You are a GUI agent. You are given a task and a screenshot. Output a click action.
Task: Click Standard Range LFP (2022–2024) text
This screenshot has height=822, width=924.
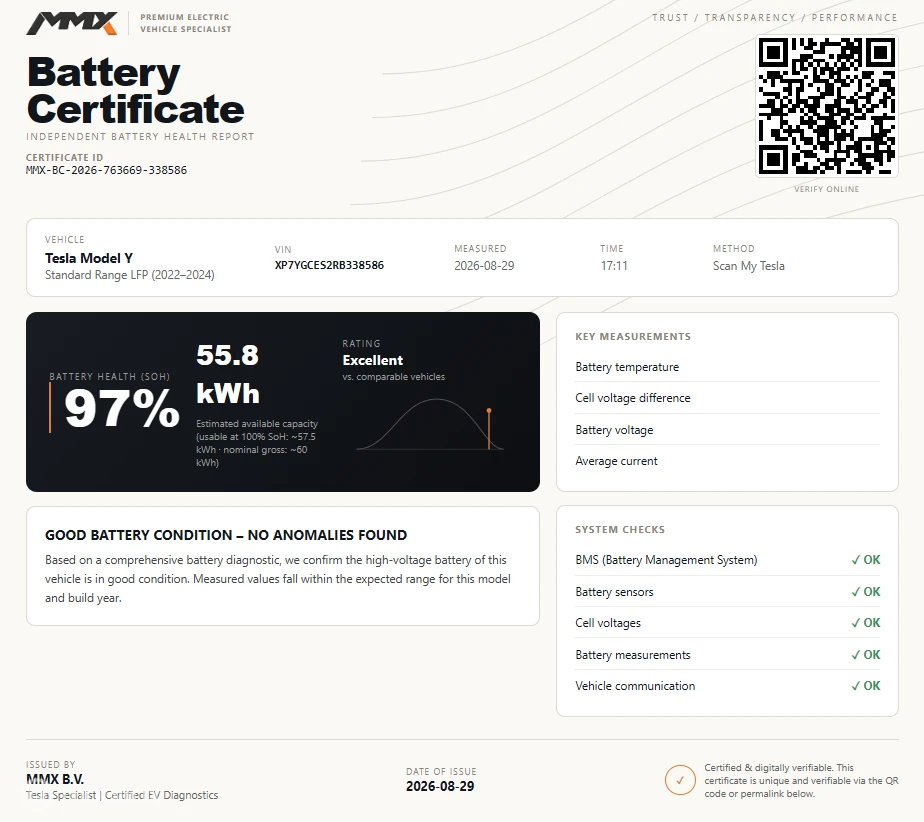tap(130, 275)
